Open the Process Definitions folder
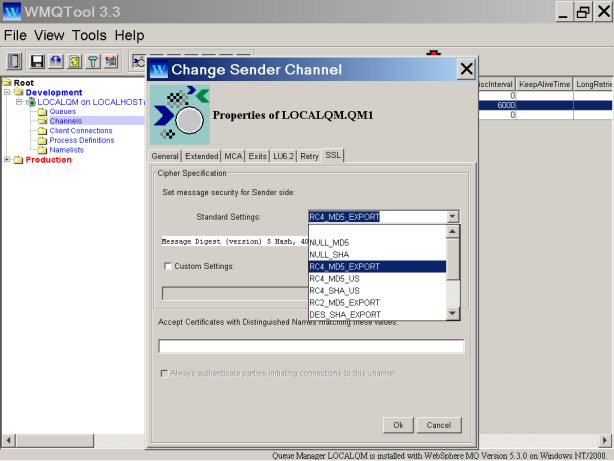 pyautogui.click(x=81, y=140)
